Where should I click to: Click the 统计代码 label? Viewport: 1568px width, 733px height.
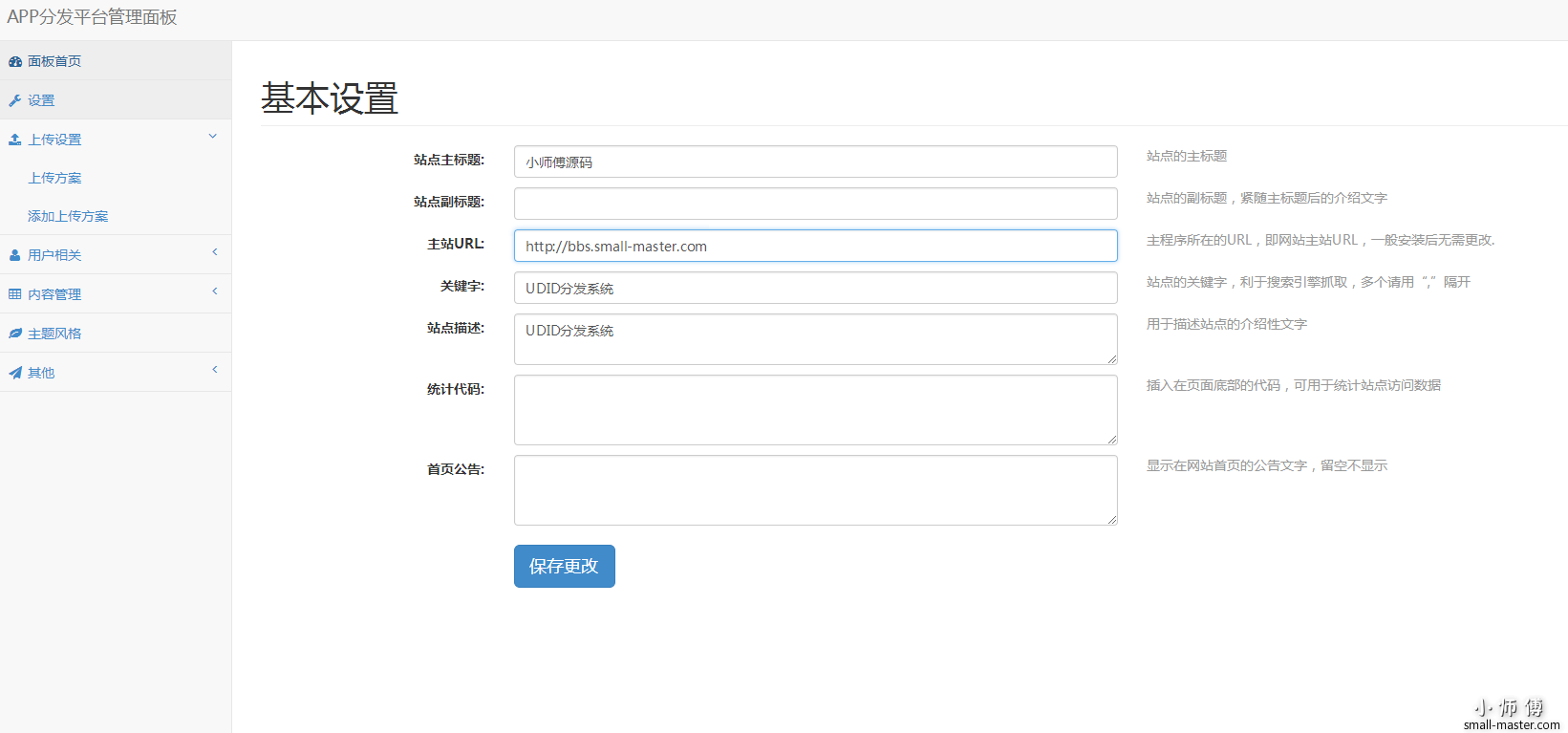pyautogui.click(x=456, y=390)
